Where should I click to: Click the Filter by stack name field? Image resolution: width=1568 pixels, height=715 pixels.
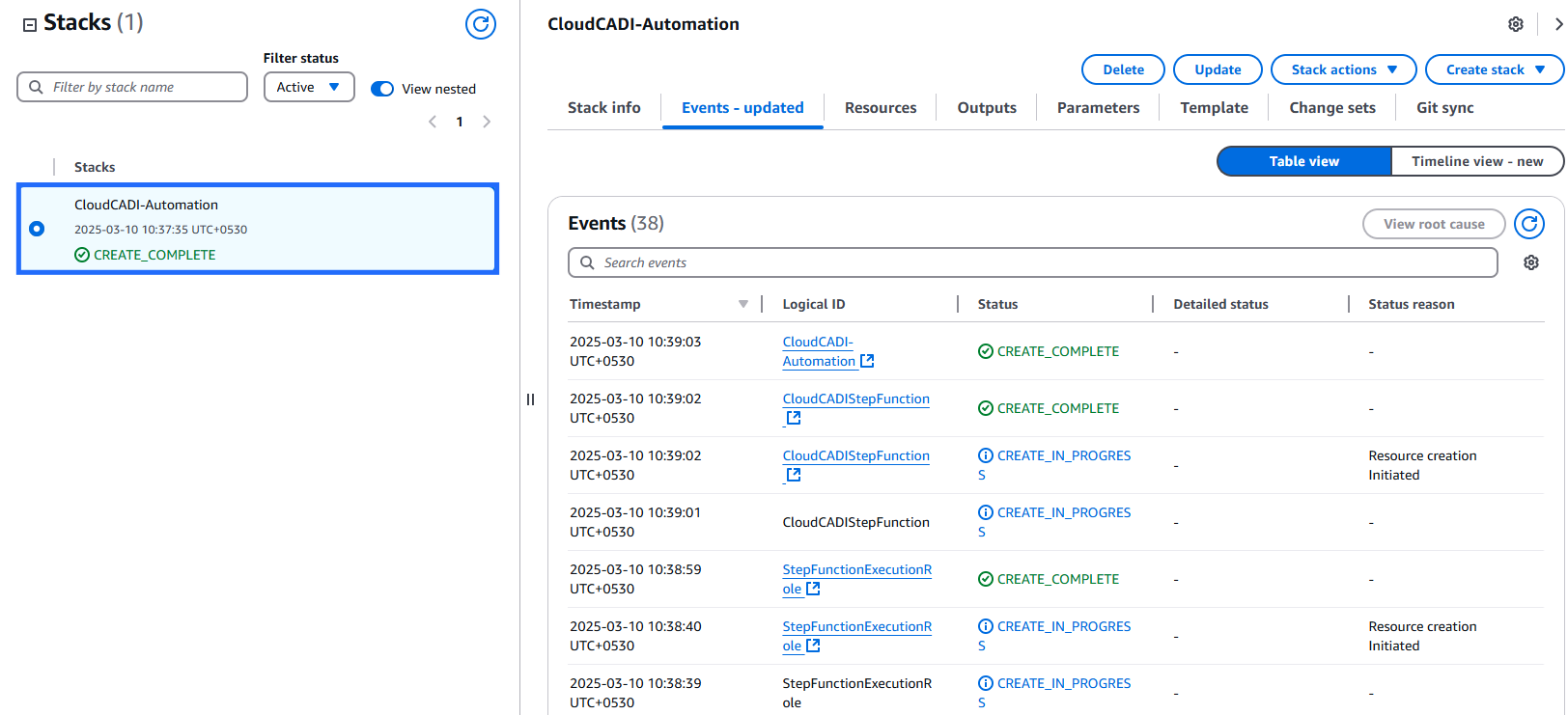[x=132, y=87]
